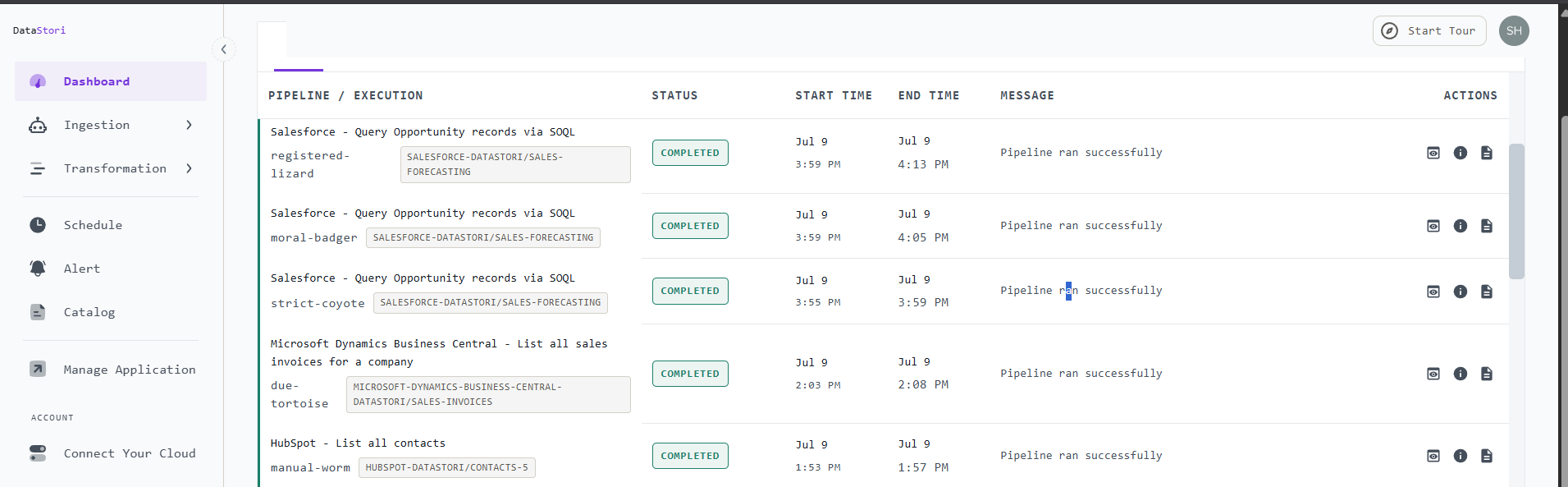Image resolution: width=1568 pixels, height=487 pixels.
Task: View execution details for moral-badger run
Action: click(x=1433, y=226)
